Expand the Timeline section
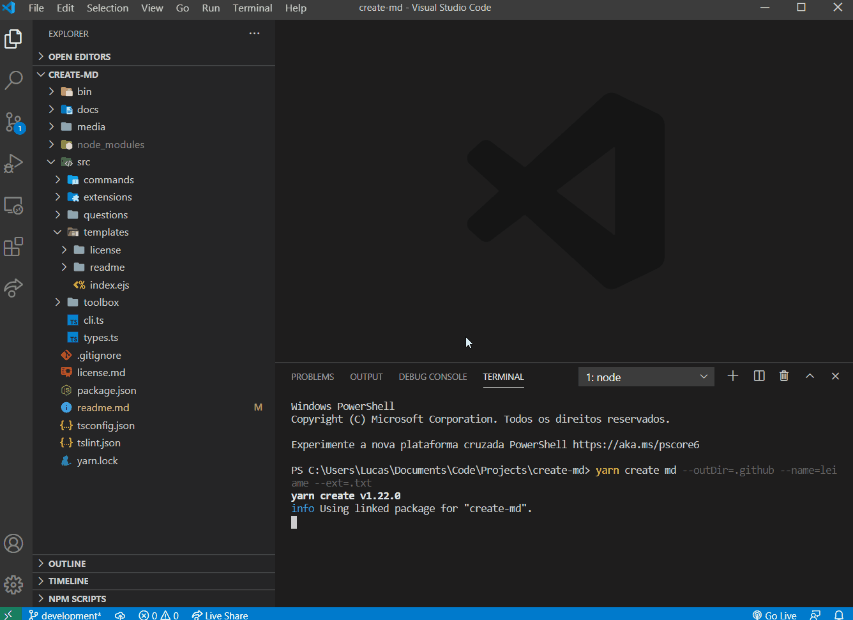The image size is (853, 620). pos(154,581)
